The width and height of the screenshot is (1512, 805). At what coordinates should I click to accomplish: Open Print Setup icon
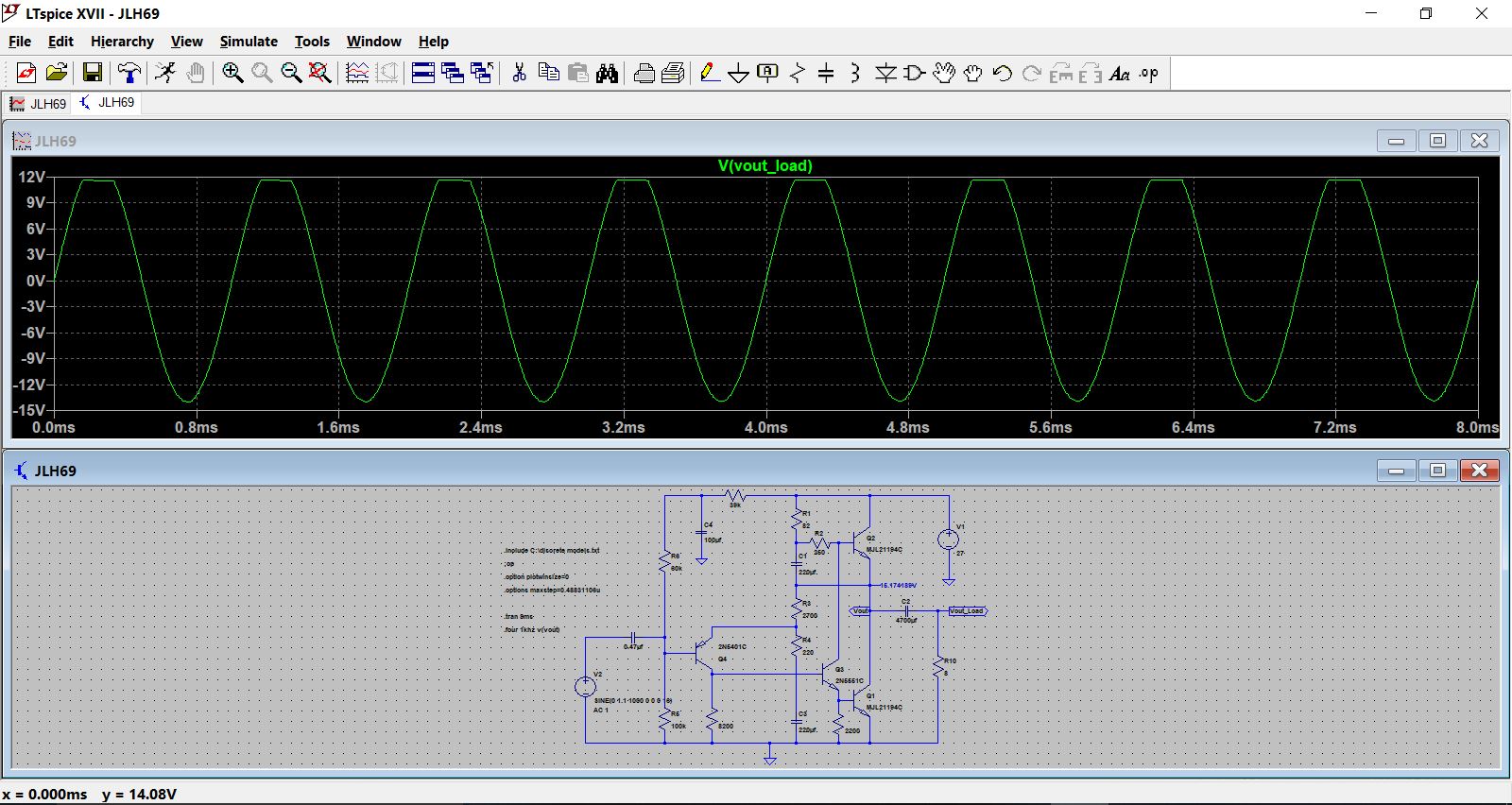coord(673,73)
